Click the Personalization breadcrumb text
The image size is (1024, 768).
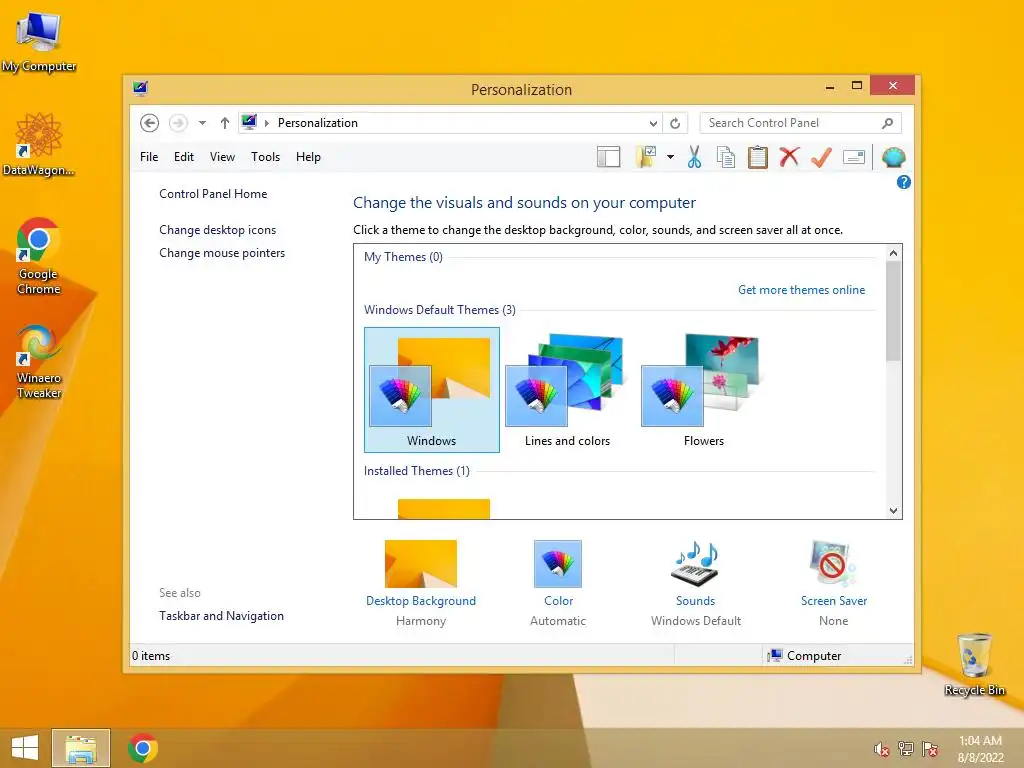pyautogui.click(x=317, y=123)
